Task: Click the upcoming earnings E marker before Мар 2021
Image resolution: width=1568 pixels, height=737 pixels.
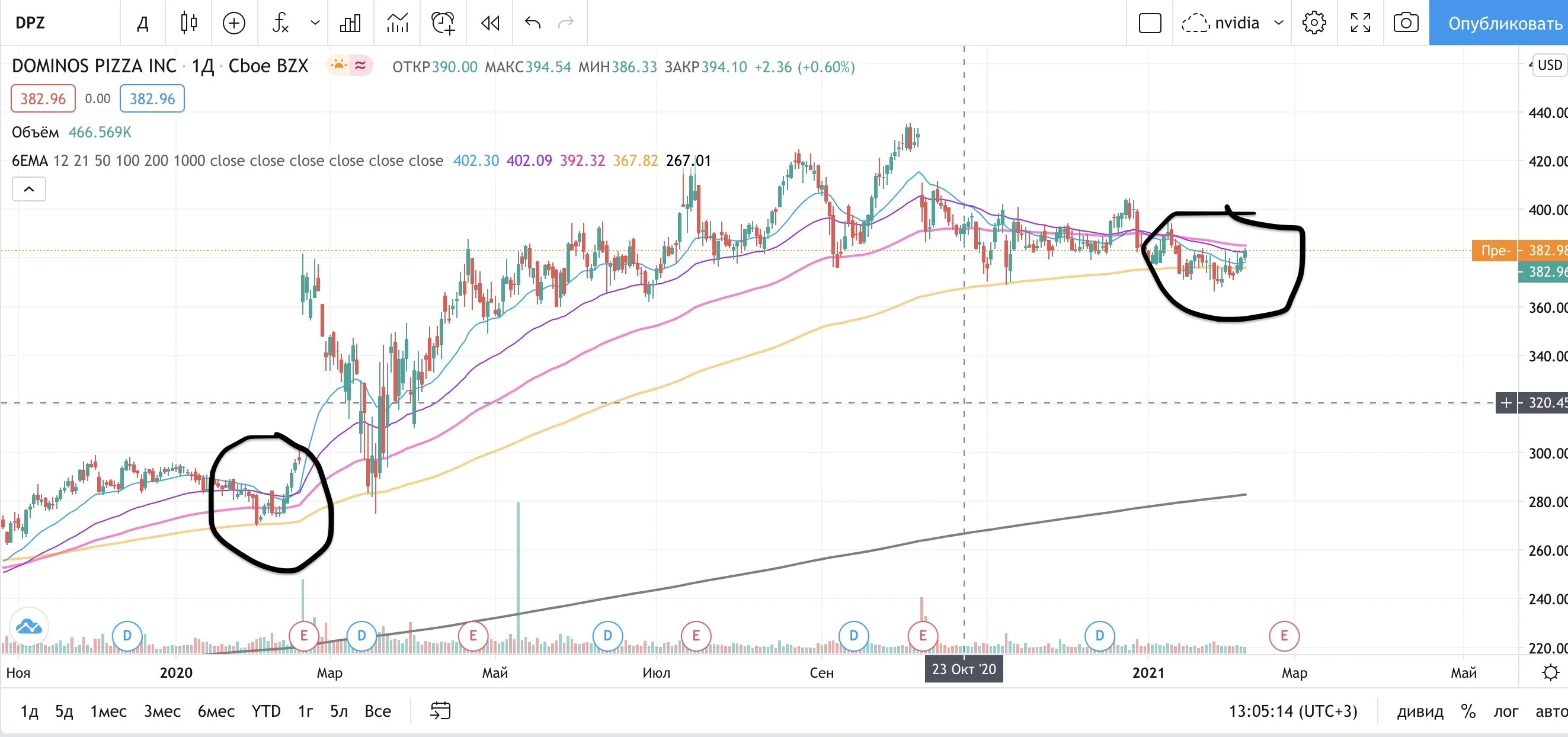Action: point(1284,636)
